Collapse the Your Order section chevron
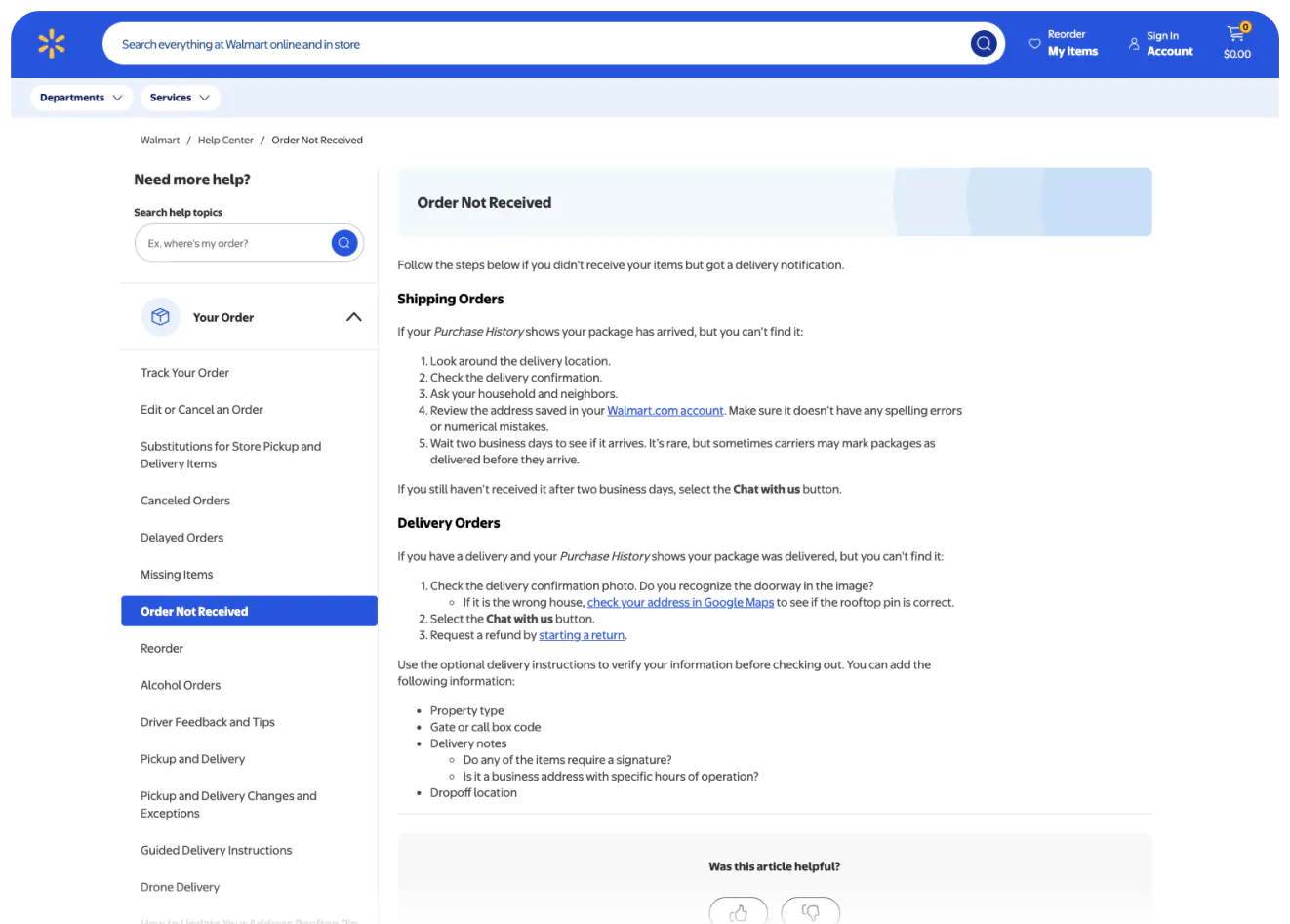 (354, 317)
